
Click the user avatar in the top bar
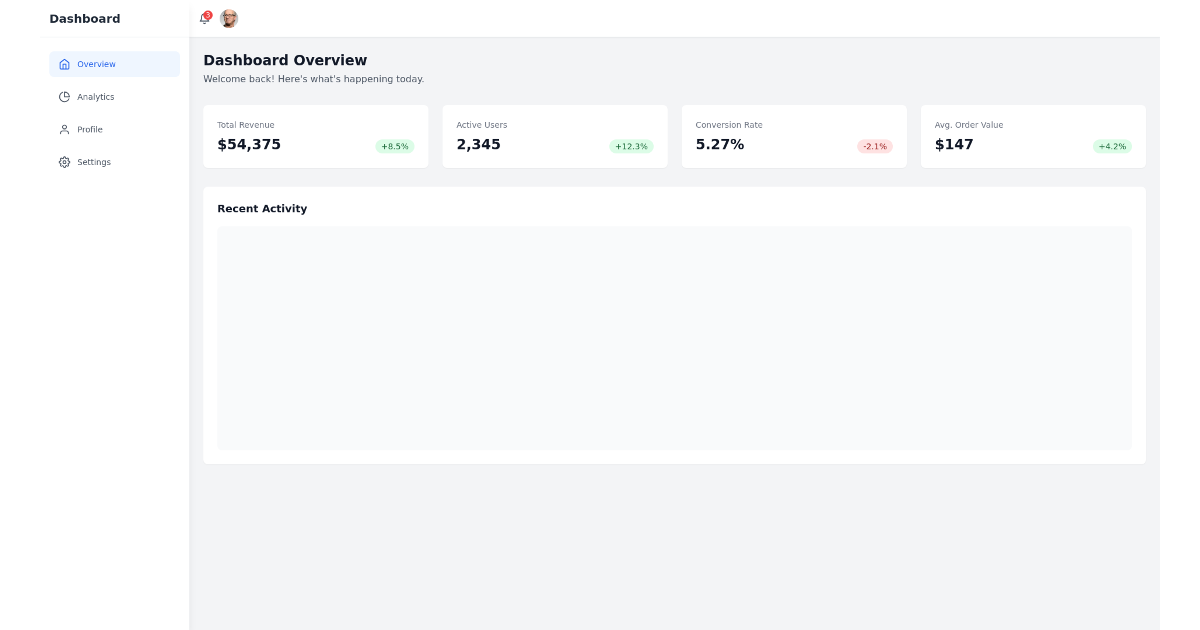click(x=230, y=18)
